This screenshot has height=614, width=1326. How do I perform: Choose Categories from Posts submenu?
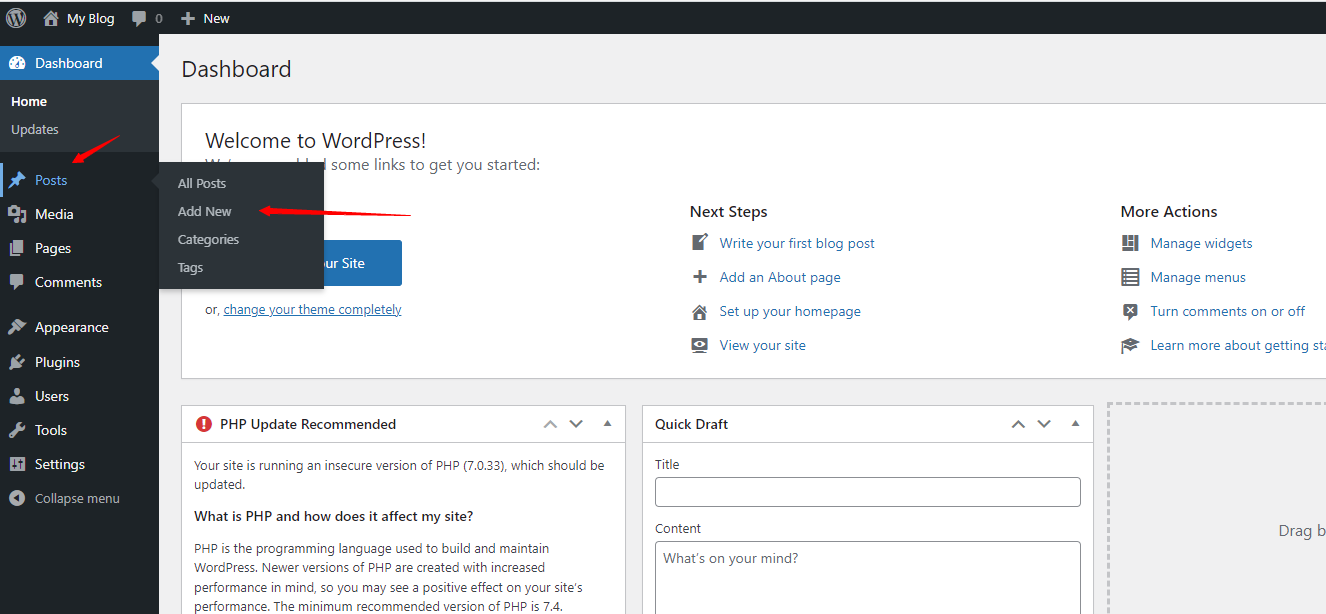click(x=208, y=239)
